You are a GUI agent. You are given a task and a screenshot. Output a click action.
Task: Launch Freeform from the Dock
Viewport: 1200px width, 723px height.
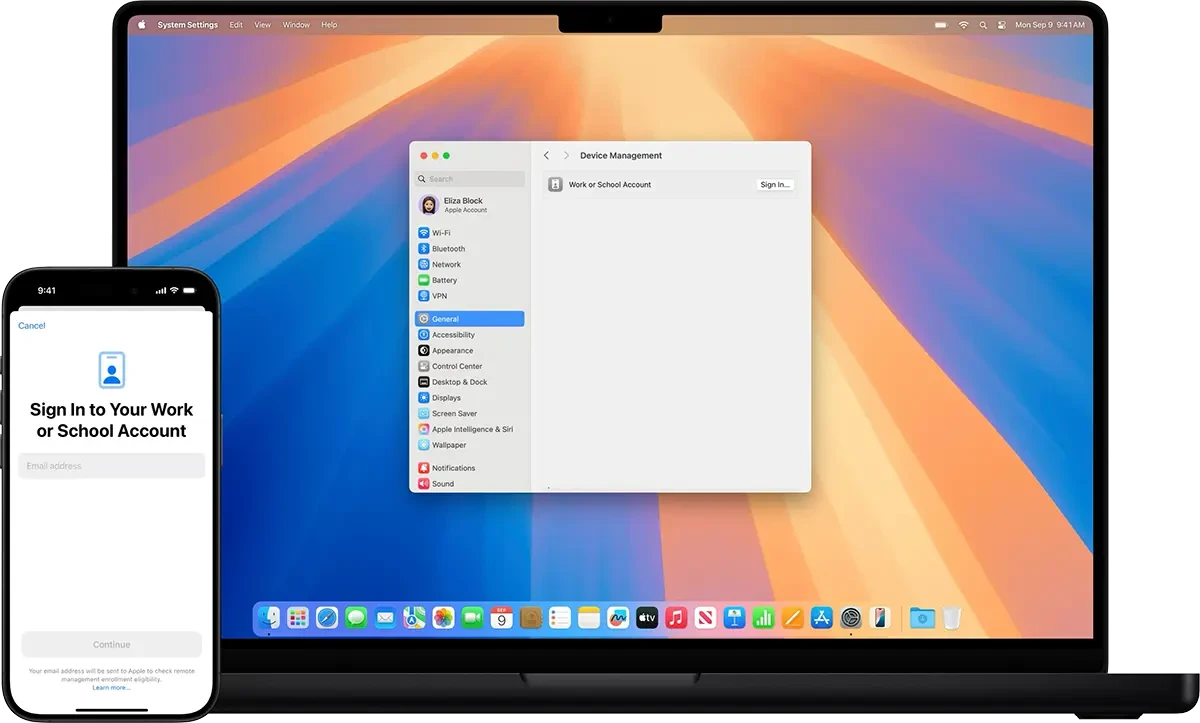(x=618, y=618)
